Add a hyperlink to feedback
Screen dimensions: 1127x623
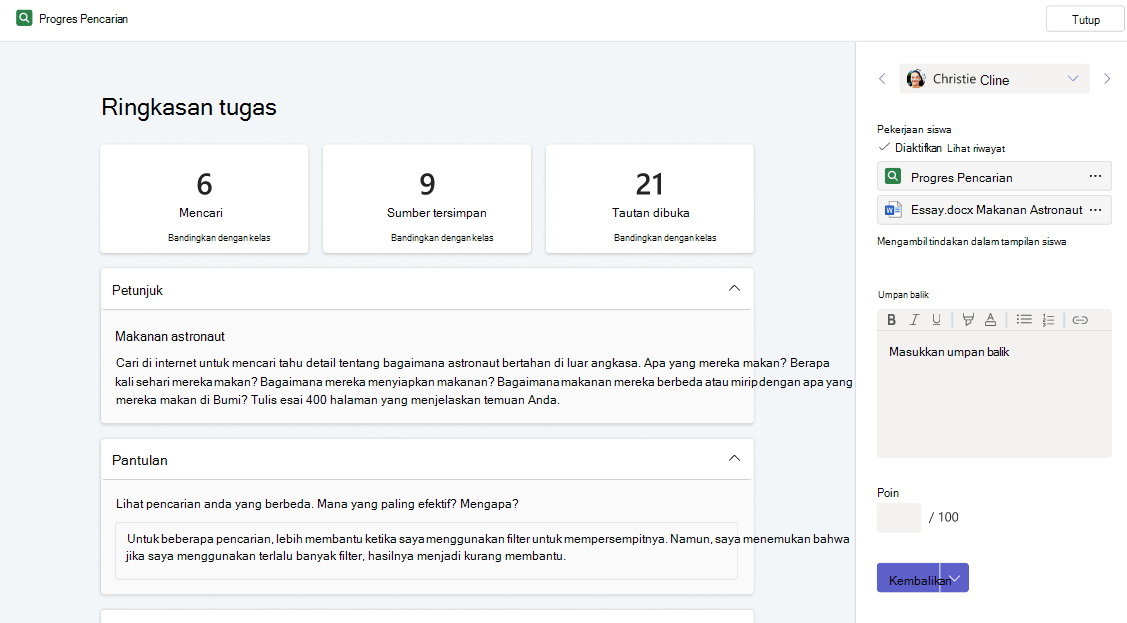point(1080,320)
